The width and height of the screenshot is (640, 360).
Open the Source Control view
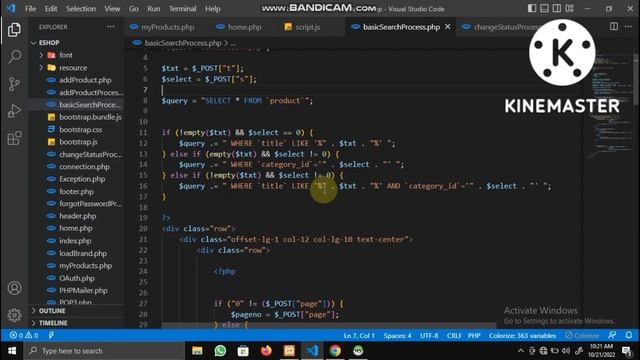(14, 84)
